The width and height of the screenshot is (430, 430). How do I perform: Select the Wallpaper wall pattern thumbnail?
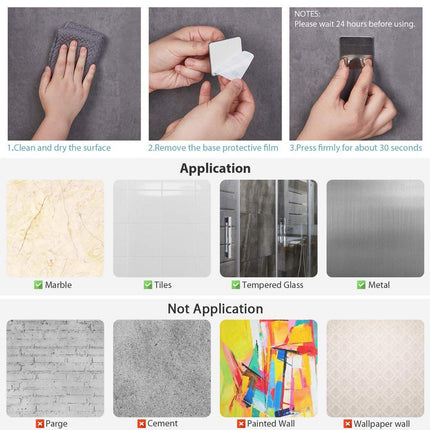coord(375,368)
